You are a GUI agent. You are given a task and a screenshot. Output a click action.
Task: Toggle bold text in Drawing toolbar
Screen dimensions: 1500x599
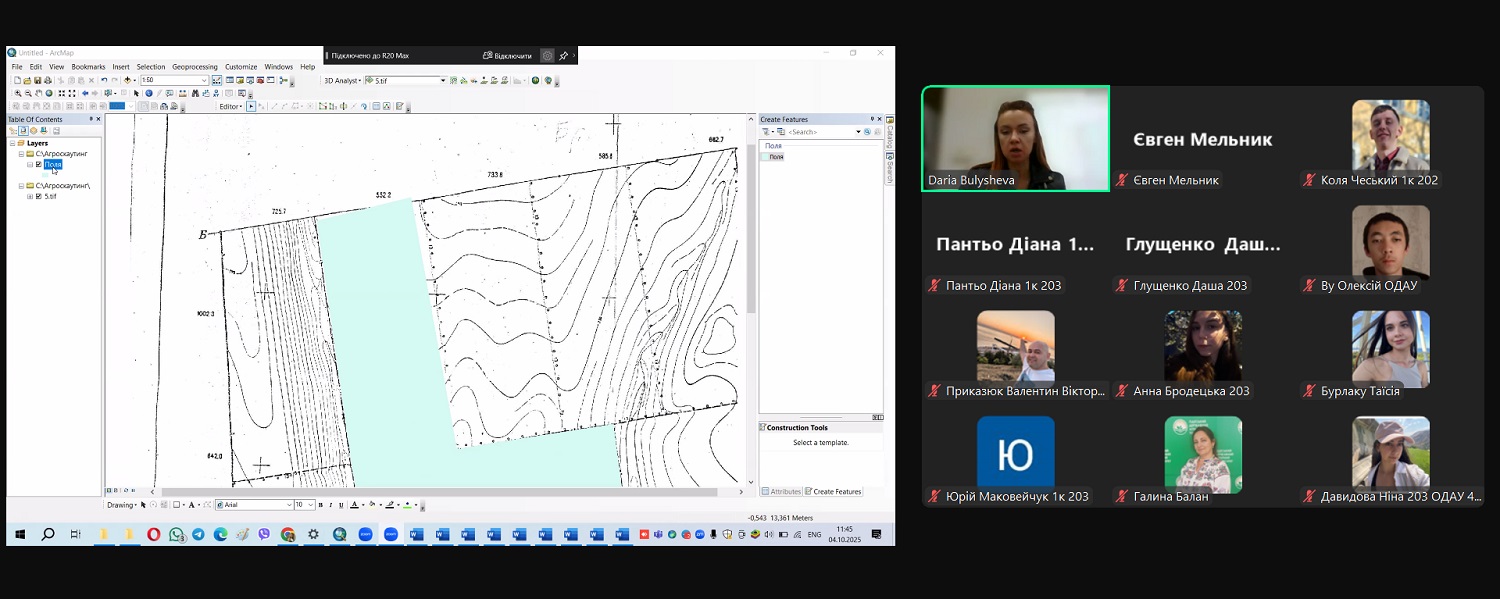click(x=322, y=505)
